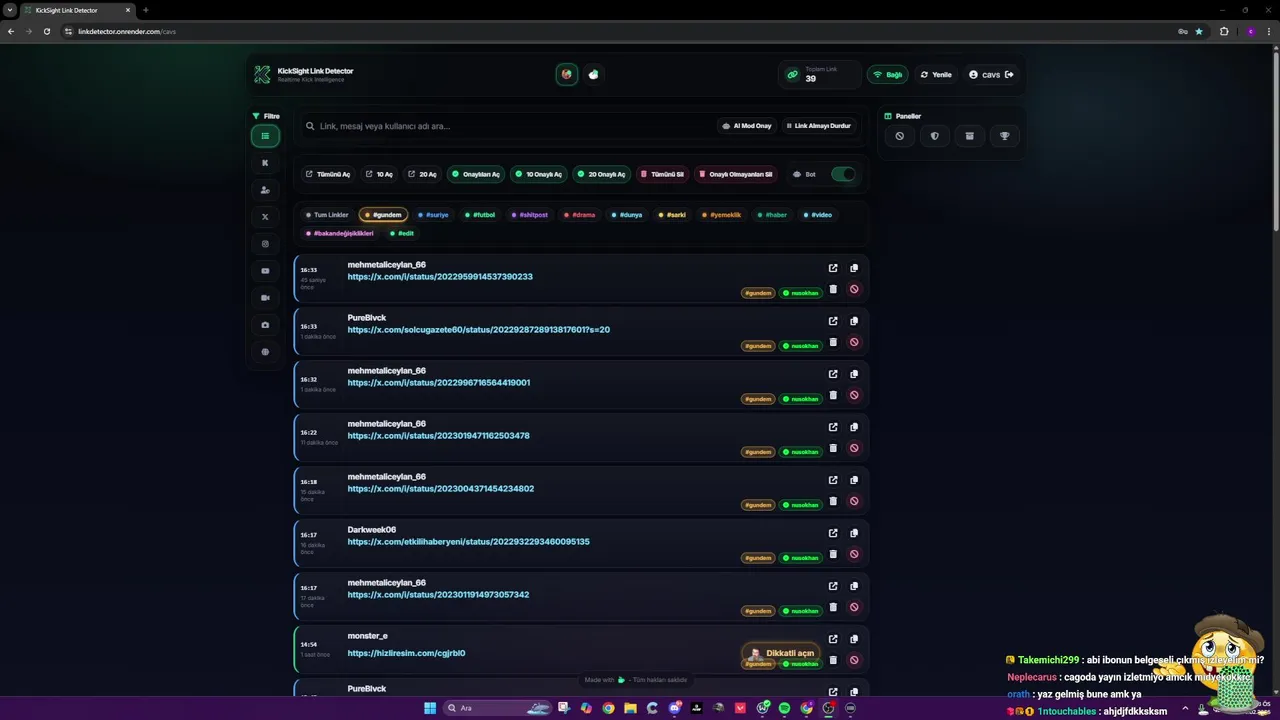Ban user monster_e via block icon
The height and width of the screenshot is (720, 1280).
click(x=854, y=660)
